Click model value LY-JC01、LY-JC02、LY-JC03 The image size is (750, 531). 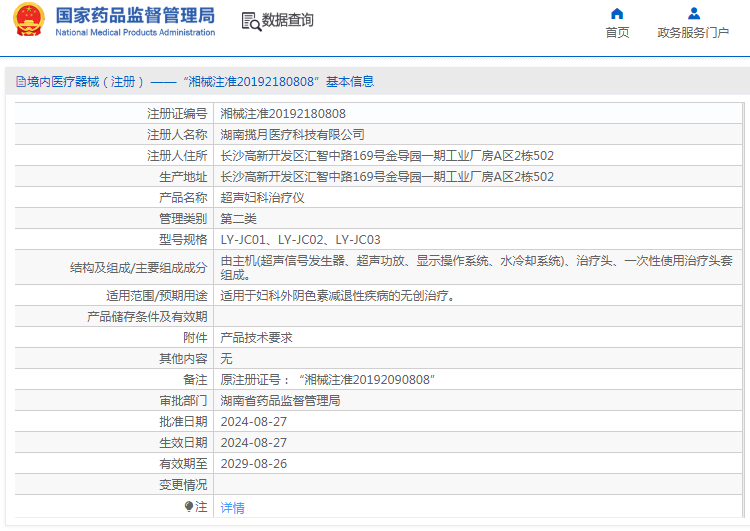pos(300,240)
